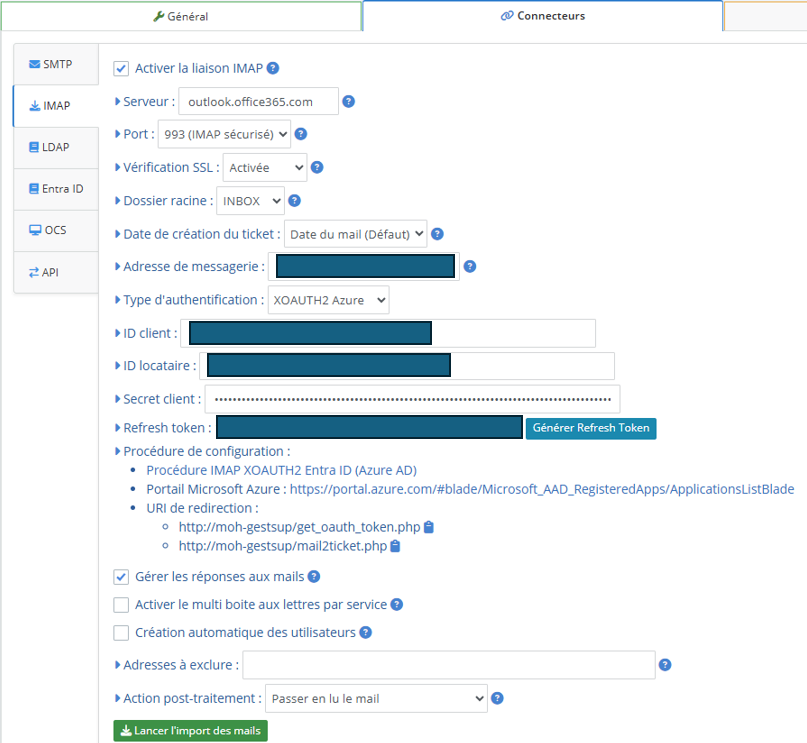Viewport: 807px width, 743px height.
Task: Click help icon beside Adresse de messagerie
Action: (469, 267)
